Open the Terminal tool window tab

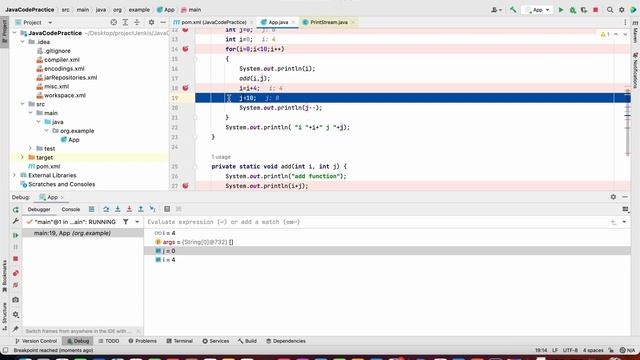click(180, 341)
